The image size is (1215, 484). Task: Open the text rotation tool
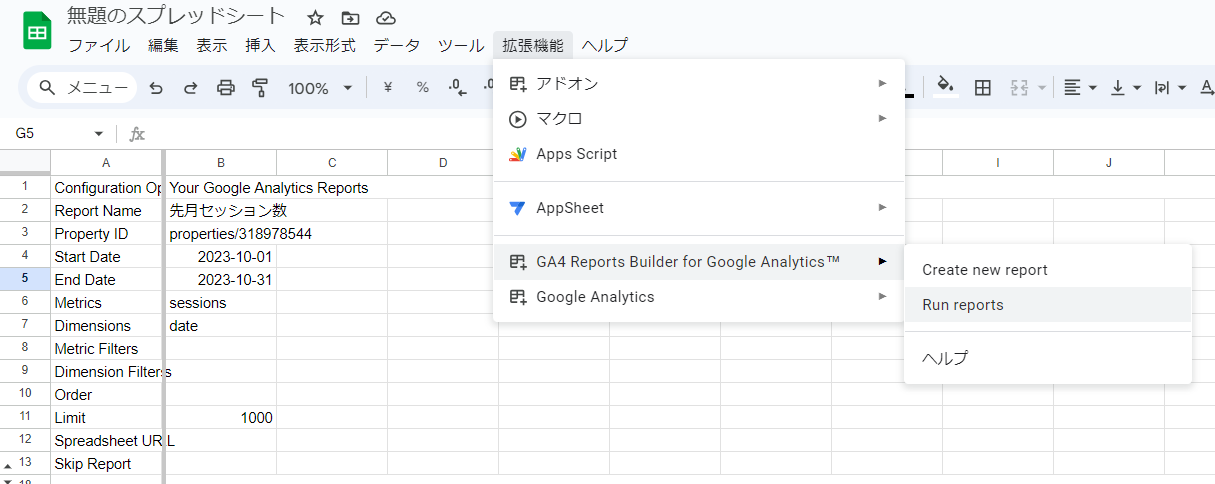click(x=1206, y=88)
